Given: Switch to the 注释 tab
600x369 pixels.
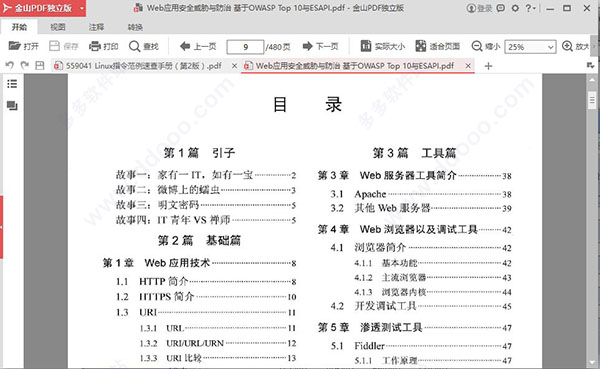Looking at the screenshot, I should click(x=96, y=27).
